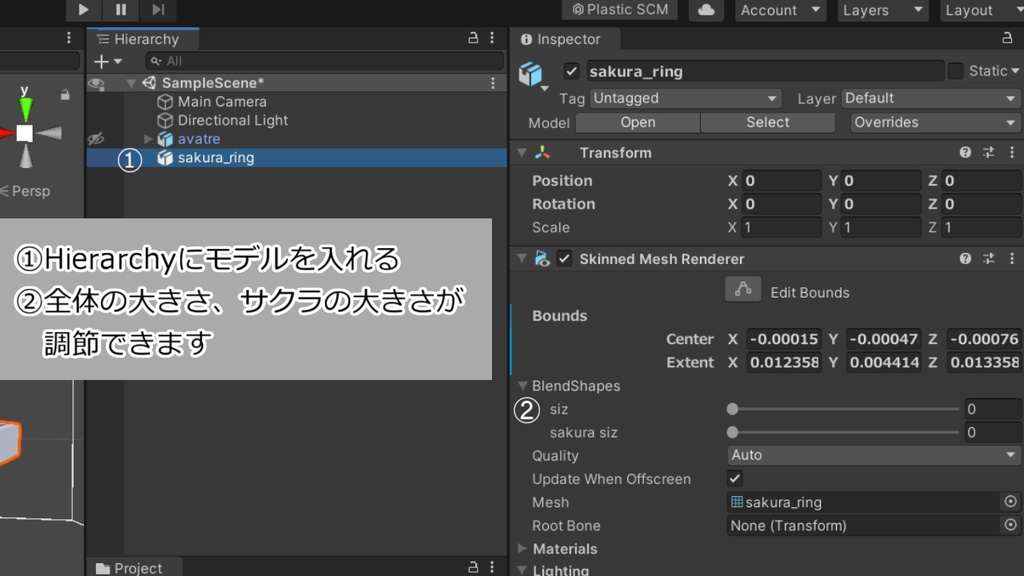Image resolution: width=1024 pixels, height=576 pixels.
Task: Uncheck Update When Offscreen
Action: click(734, 478)
